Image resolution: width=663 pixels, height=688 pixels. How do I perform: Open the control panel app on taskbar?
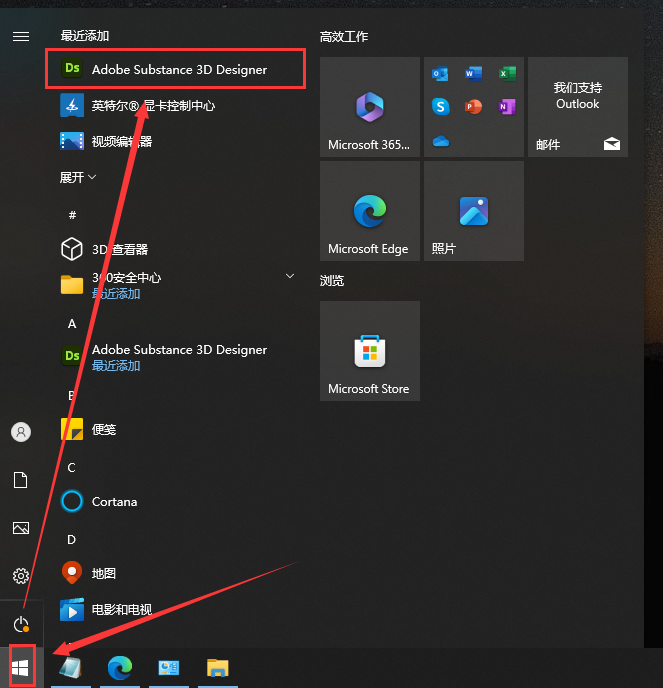[169, 668]
